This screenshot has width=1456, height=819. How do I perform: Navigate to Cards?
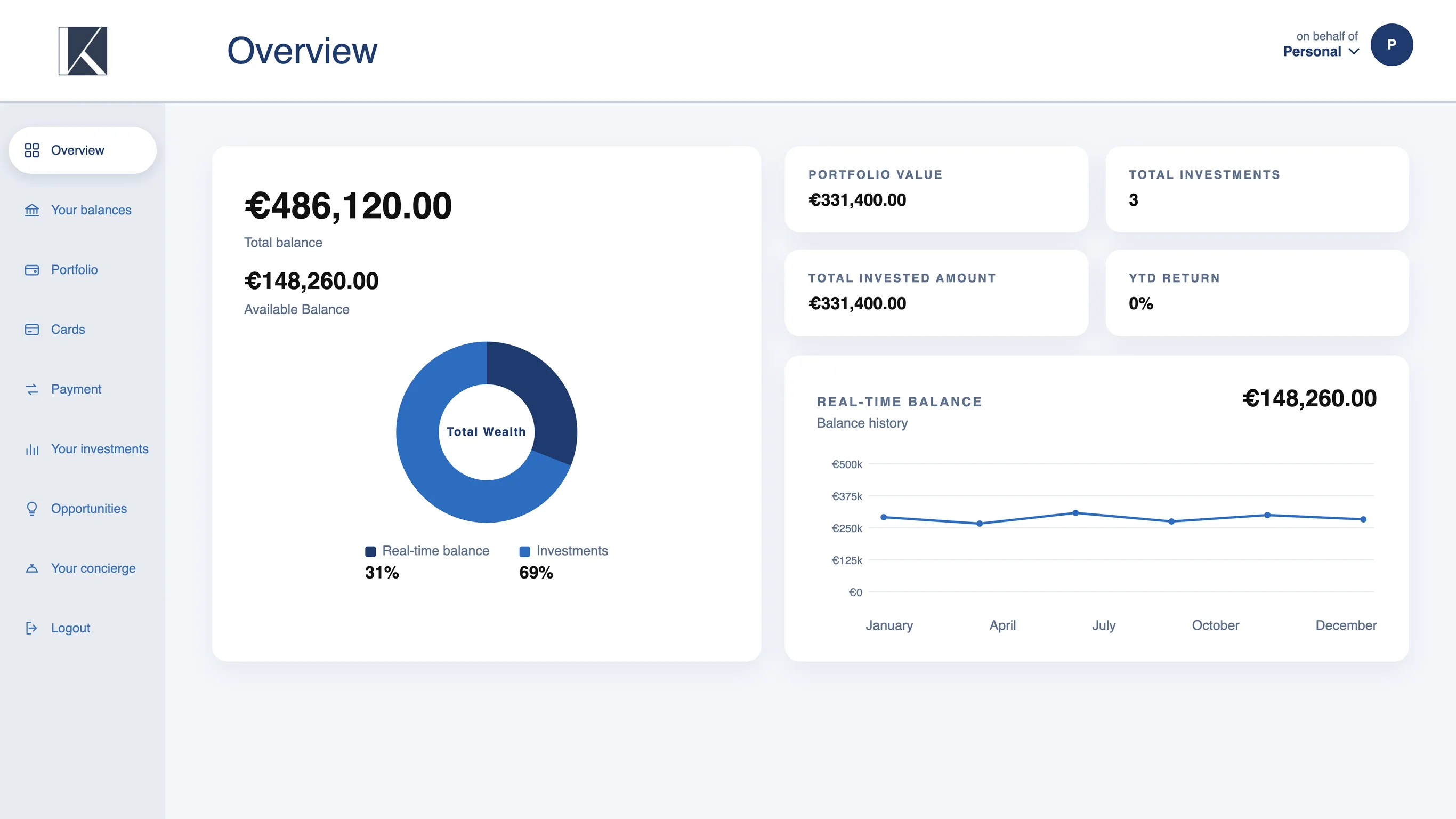[68, 329]
